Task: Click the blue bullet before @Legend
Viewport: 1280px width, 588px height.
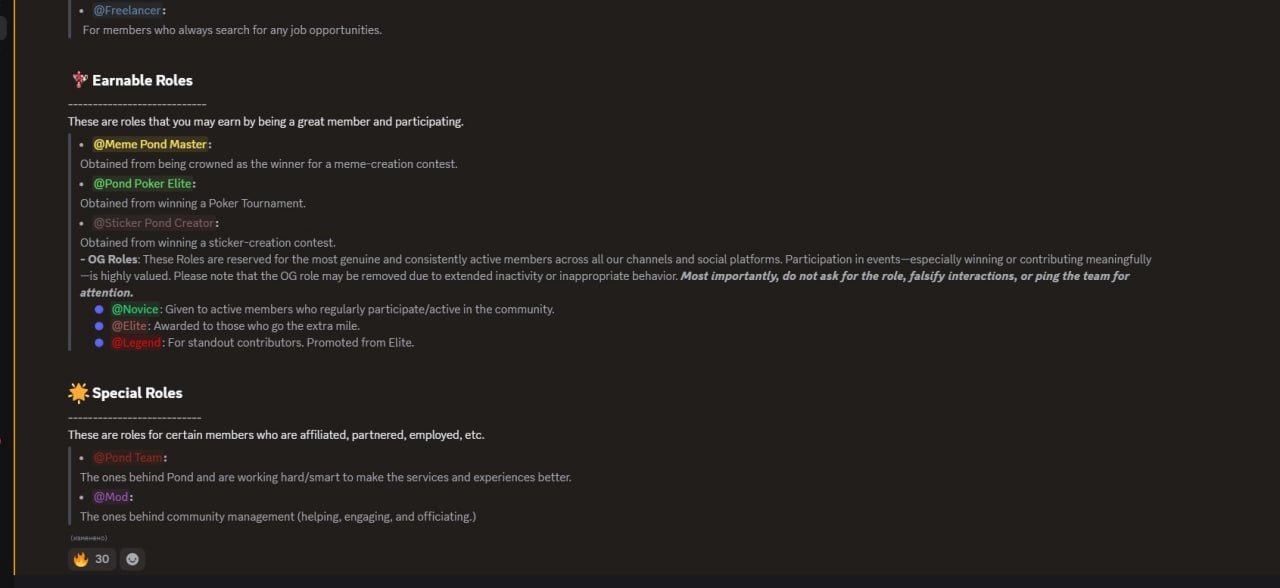Action: 99,342
